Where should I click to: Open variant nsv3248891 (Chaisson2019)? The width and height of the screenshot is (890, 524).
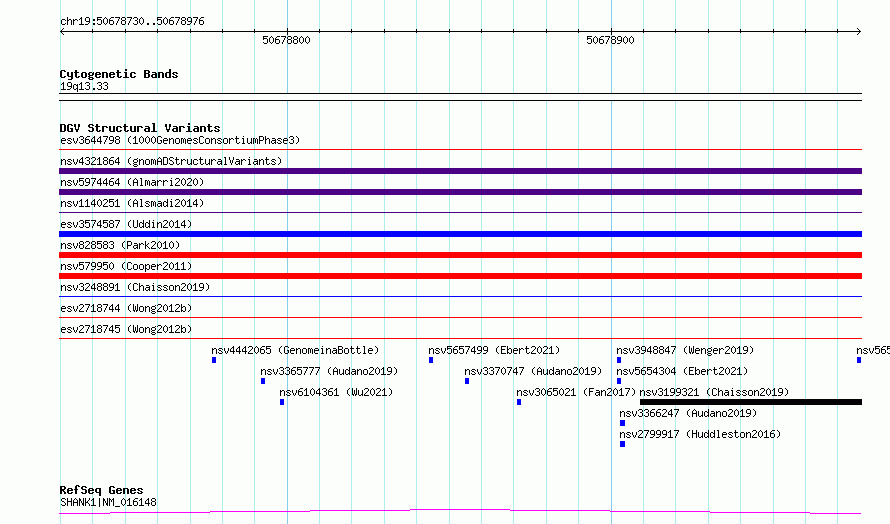pos(135,287)
